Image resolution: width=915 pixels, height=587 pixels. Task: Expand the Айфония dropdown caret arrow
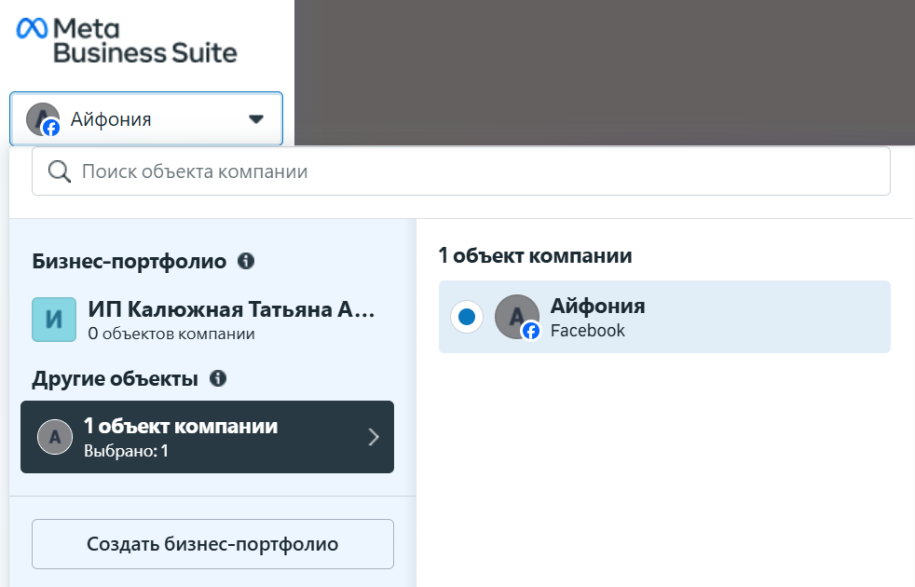(256, 119)
